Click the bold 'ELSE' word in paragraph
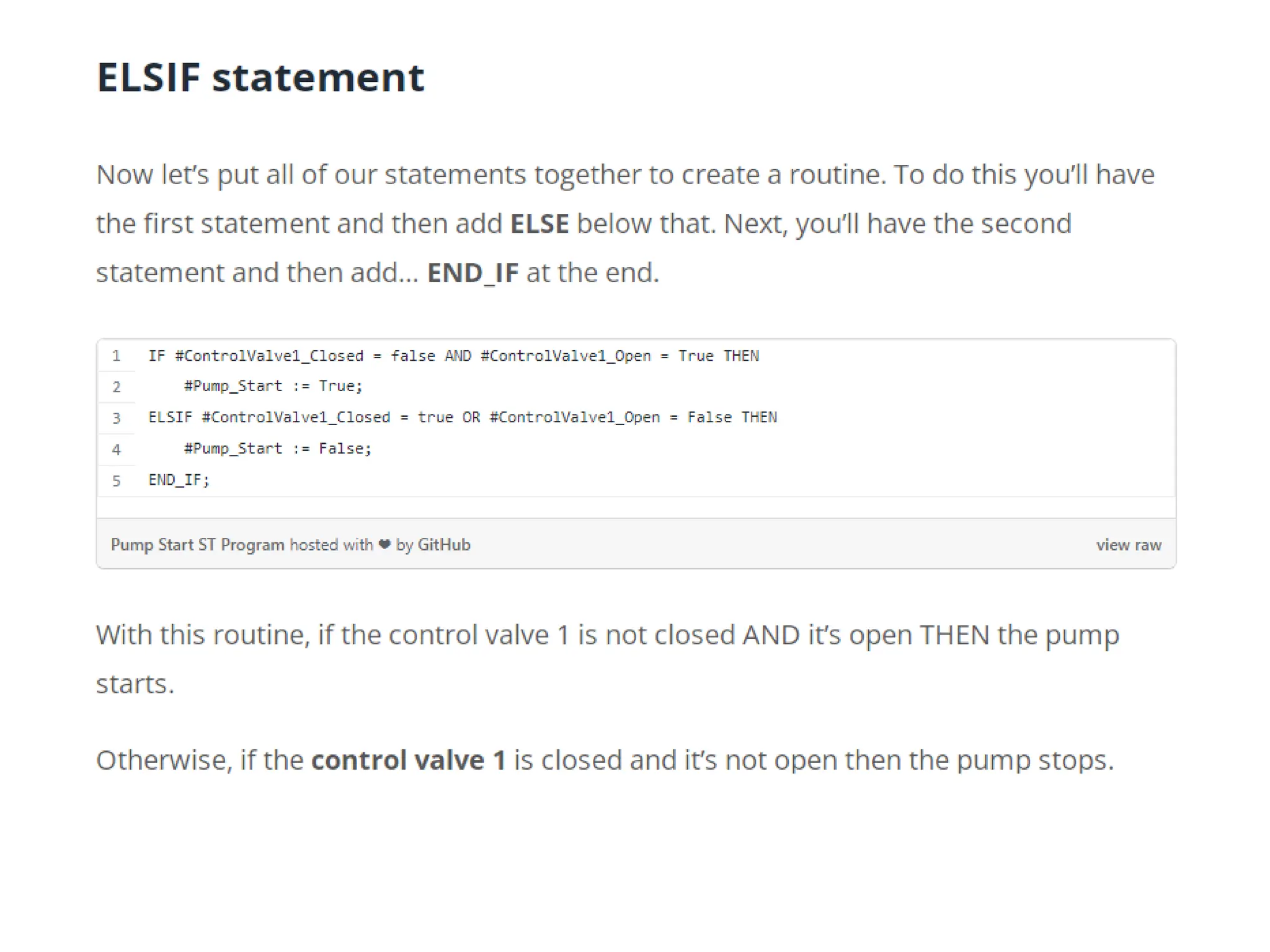This screenshot has height=952, width=1270. (x=540, y=224)
